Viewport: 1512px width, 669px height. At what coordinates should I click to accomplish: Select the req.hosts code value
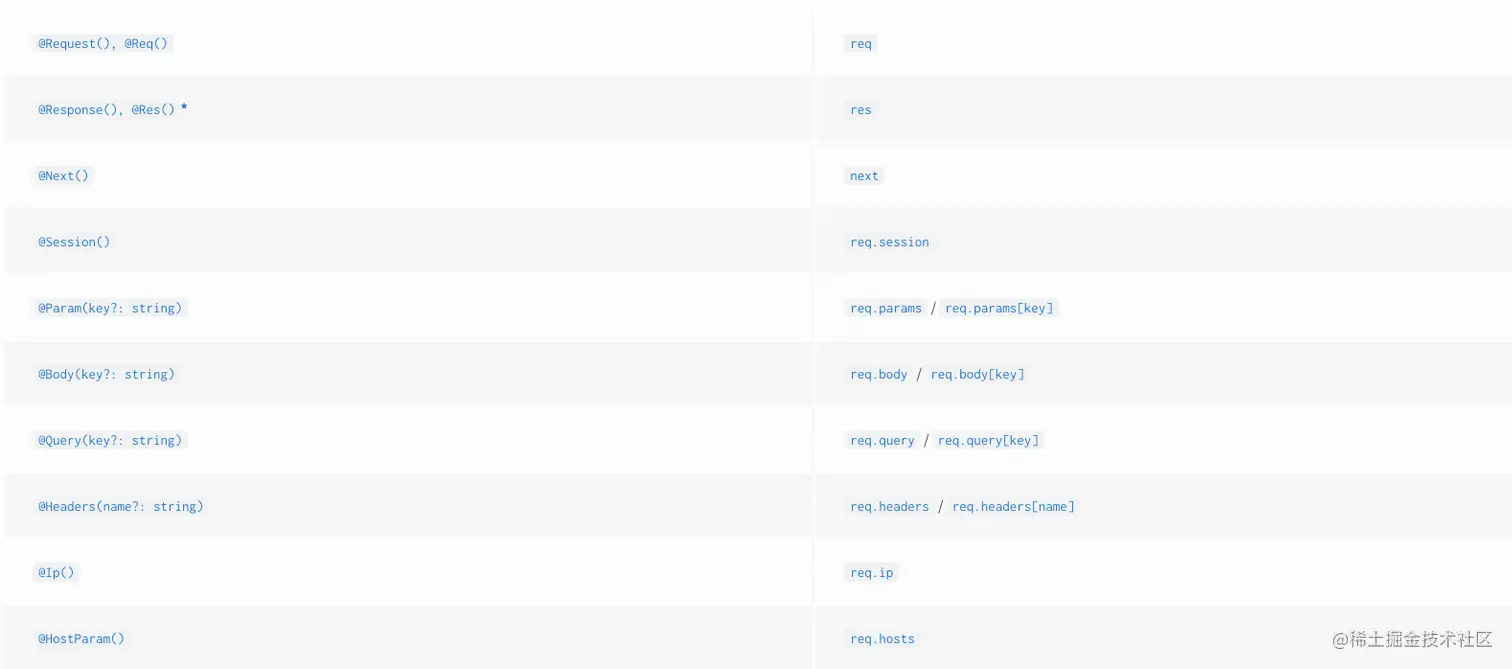pos(882,638)
